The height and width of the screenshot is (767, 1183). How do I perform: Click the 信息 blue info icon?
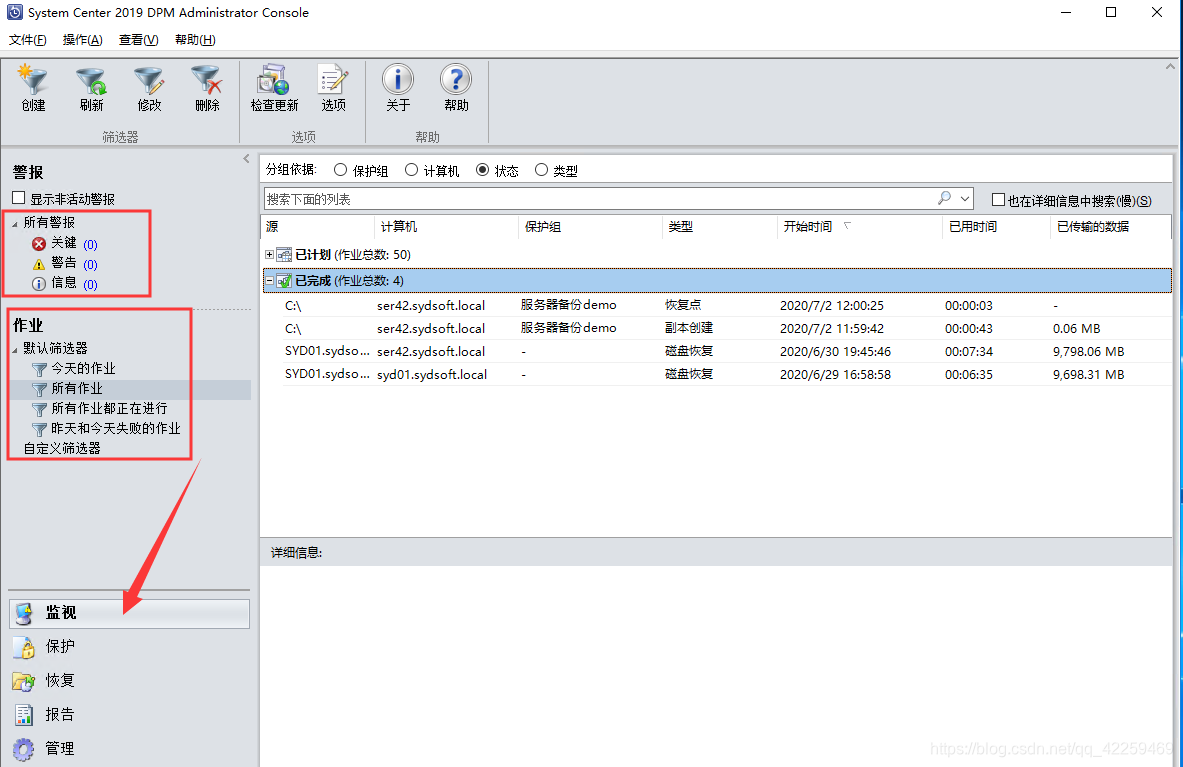pyautogui.click(x=38, y=284)
